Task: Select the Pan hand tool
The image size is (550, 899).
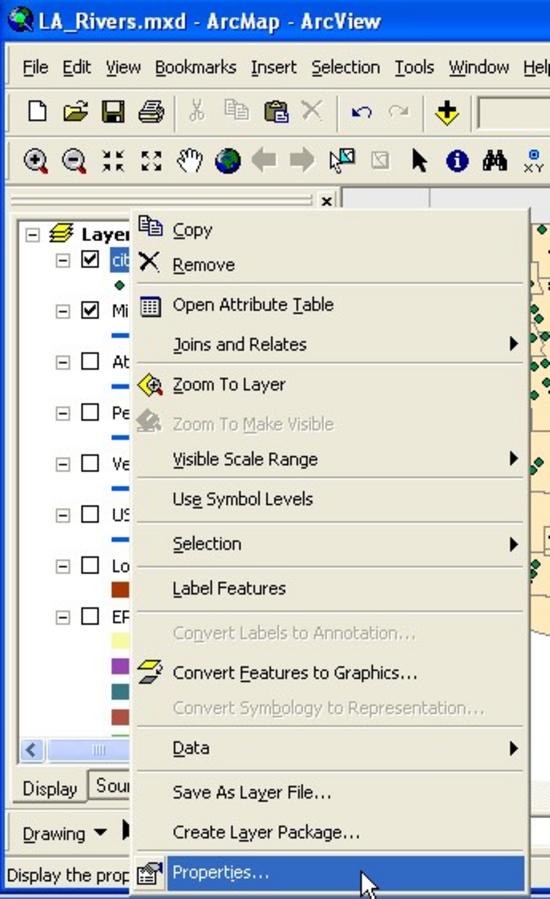Action: (x=189, y=161)
